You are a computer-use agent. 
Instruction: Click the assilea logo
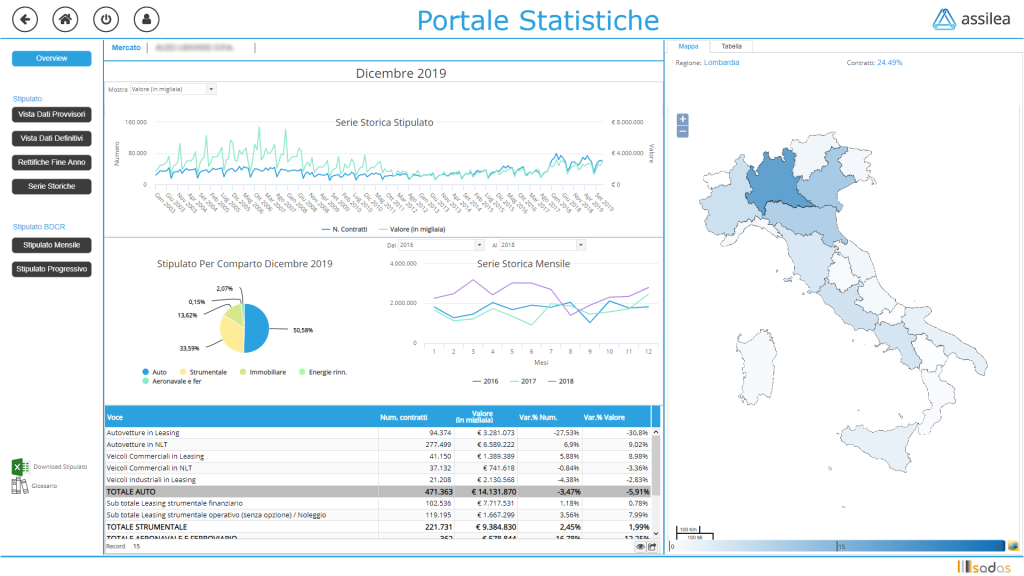tap(971, 19)
